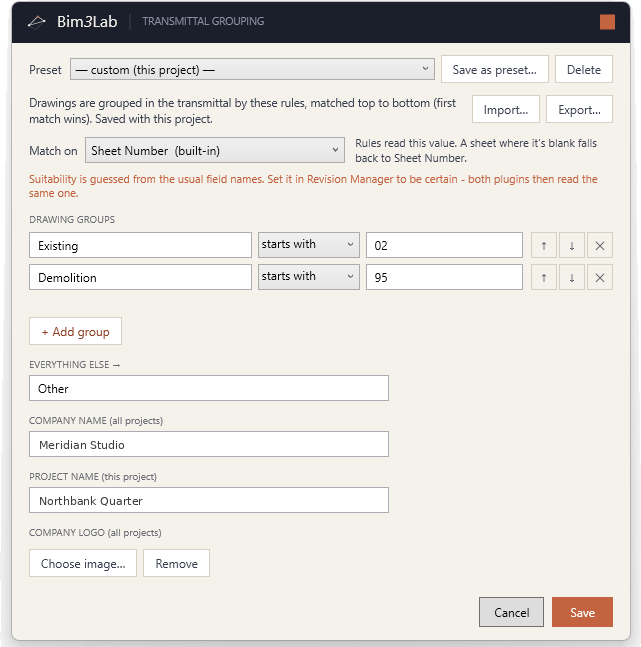Close the Transmittal Grouping dialog
Image resolution: width=641 pixels, height=647 pixels.
[607, 22]
